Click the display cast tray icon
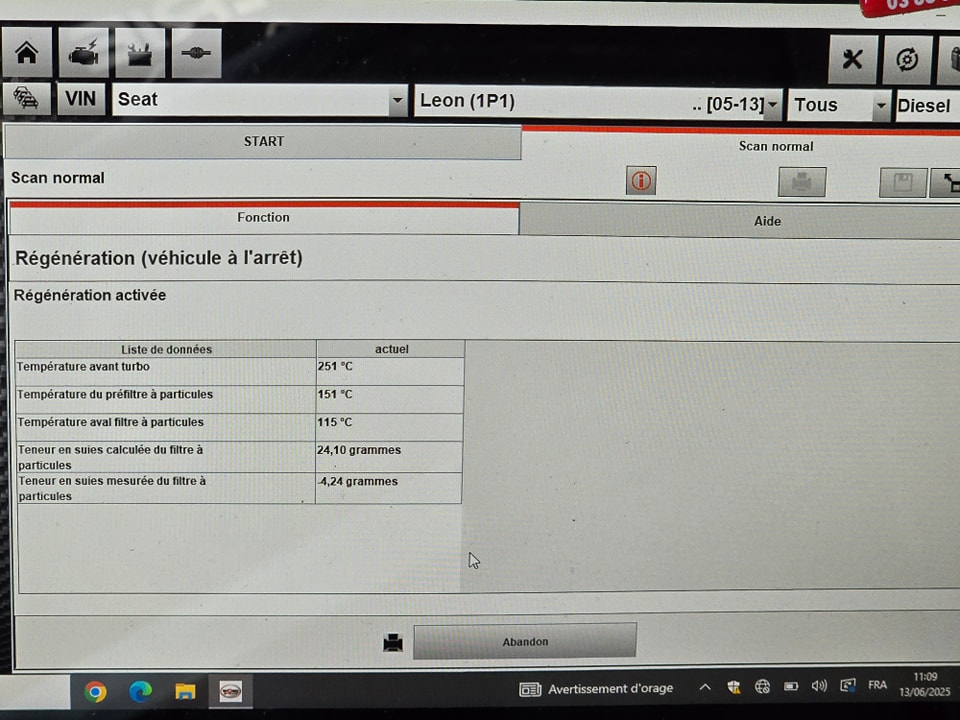960x720 pixels. 848,686
